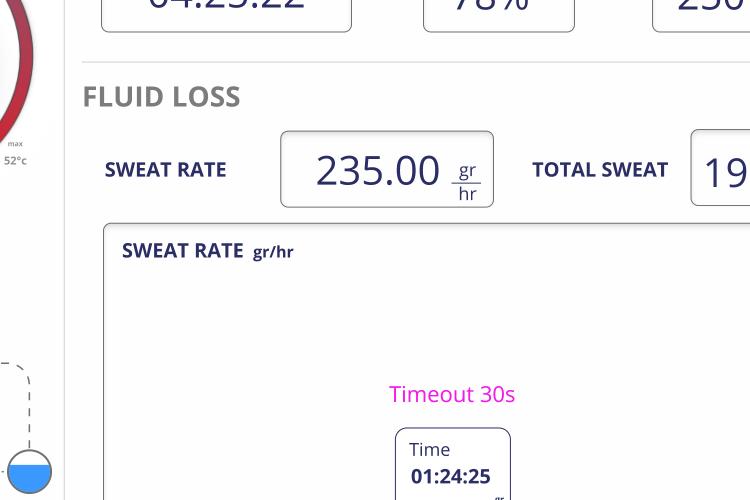This screenshot has width=750, height=500.
Task: Click the Time label inside tooltip
Action: tap(430, 450)
